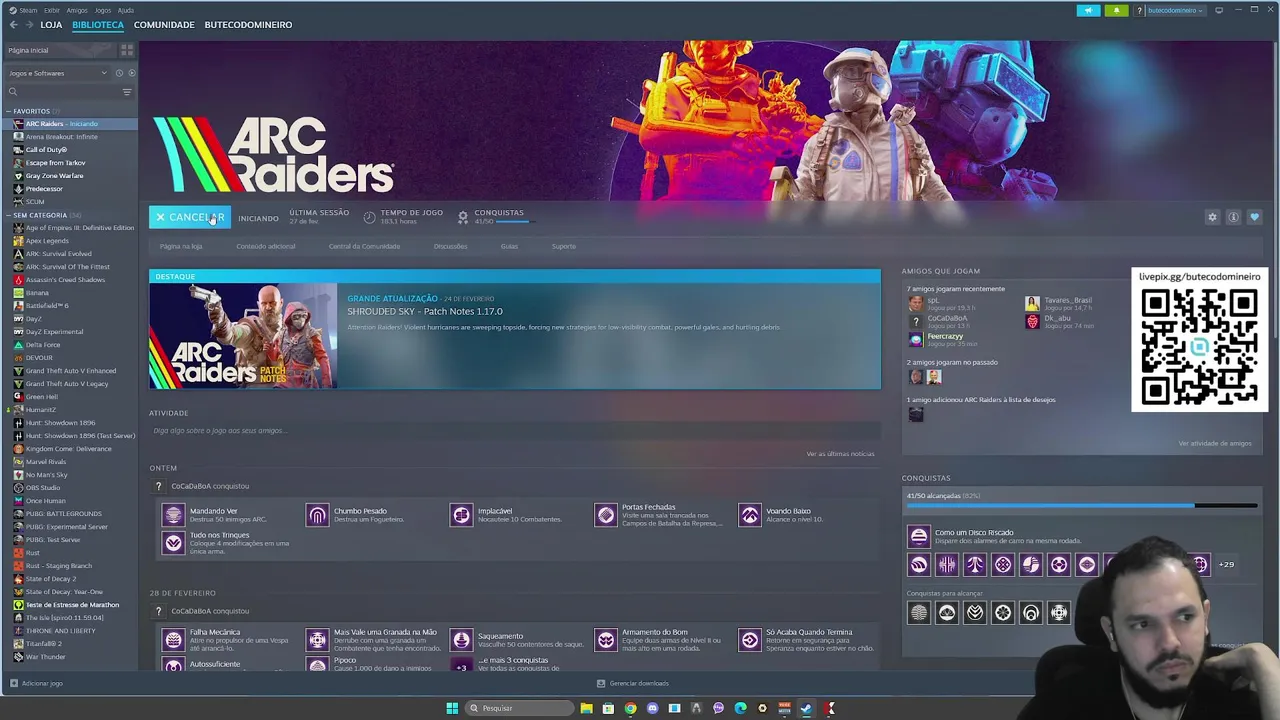Show only ready-to-play games icon

coord(131,73)
